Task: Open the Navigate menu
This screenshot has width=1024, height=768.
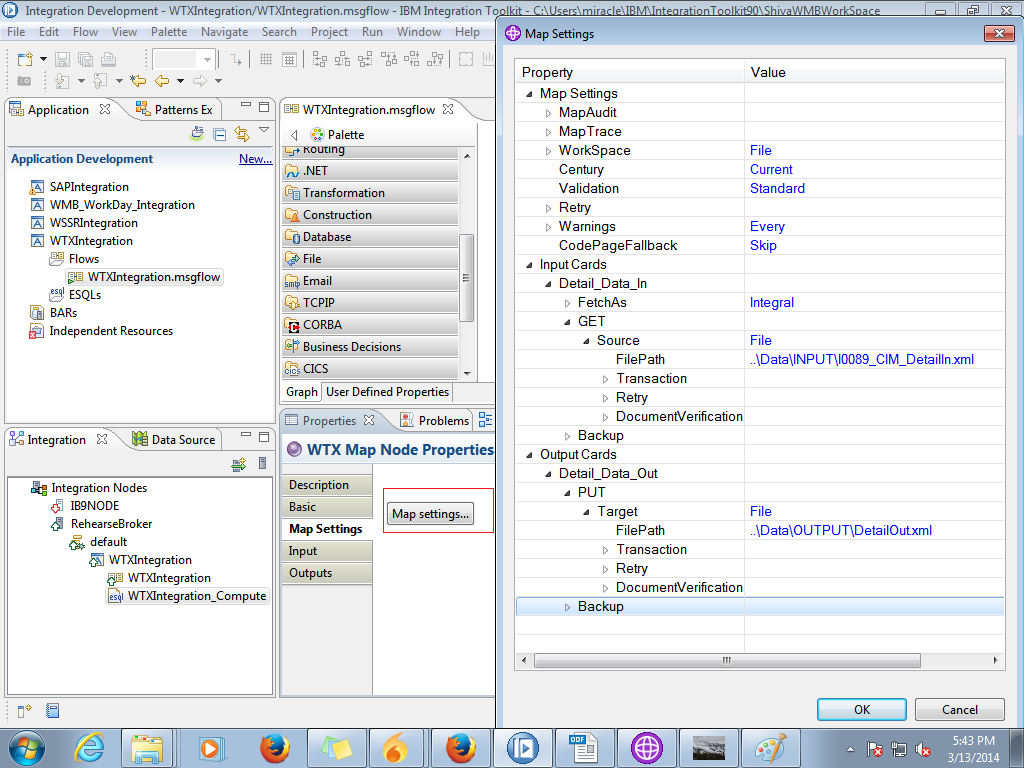Action: pos(224,31)
